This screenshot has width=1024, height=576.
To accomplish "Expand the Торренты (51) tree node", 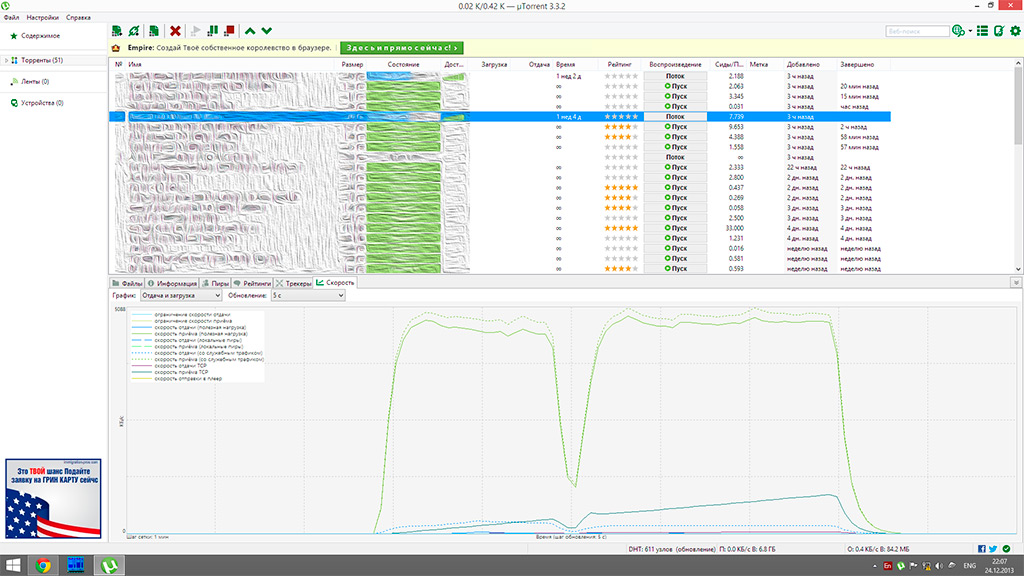I will point(6,61).
